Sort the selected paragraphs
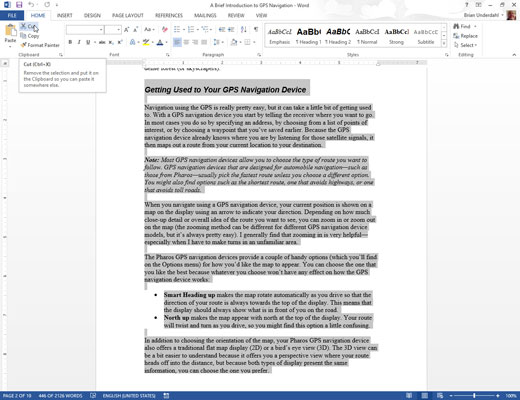520x400 pixels. tap(244, 30)
